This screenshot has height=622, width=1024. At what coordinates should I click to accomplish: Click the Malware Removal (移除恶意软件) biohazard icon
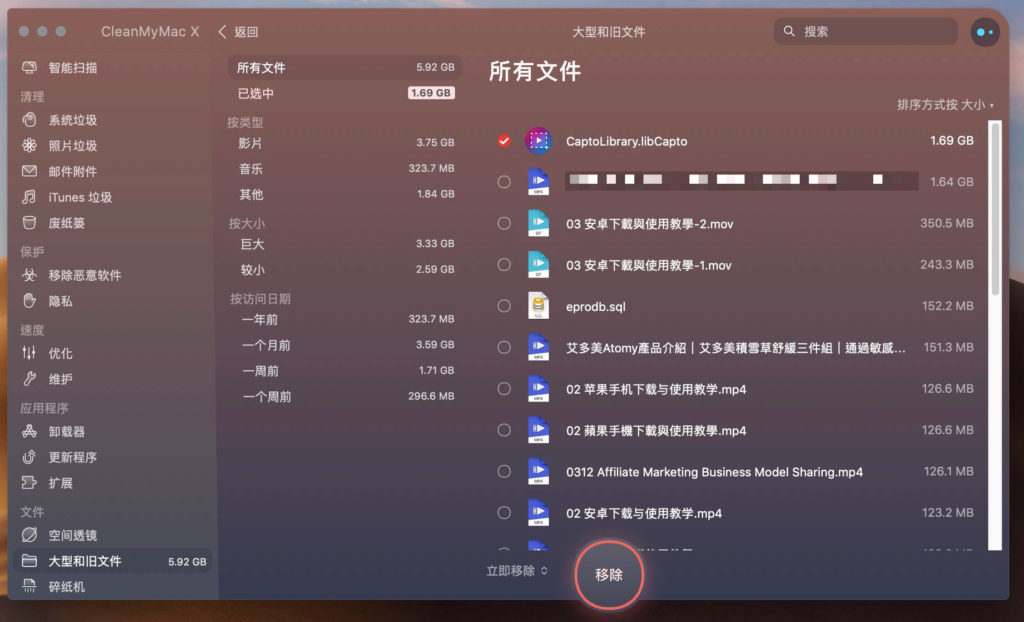[29, 275]
